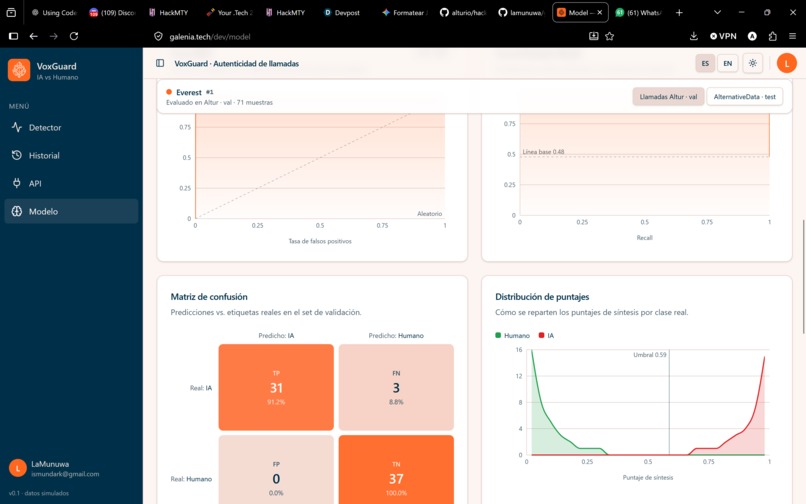This screenshot has height=504, width=806.
Task: Click the TP 31 confusion matrix cell
Action: pos(276,387)
